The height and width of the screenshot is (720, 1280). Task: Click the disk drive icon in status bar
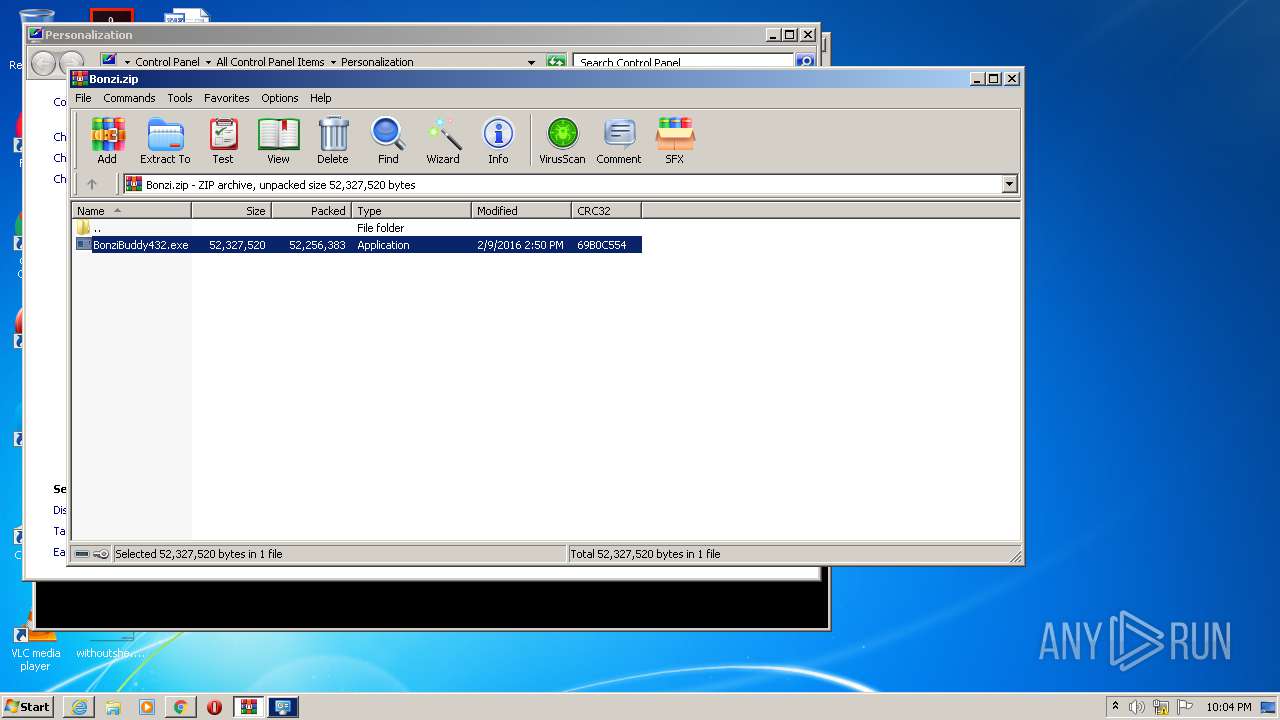82,554
